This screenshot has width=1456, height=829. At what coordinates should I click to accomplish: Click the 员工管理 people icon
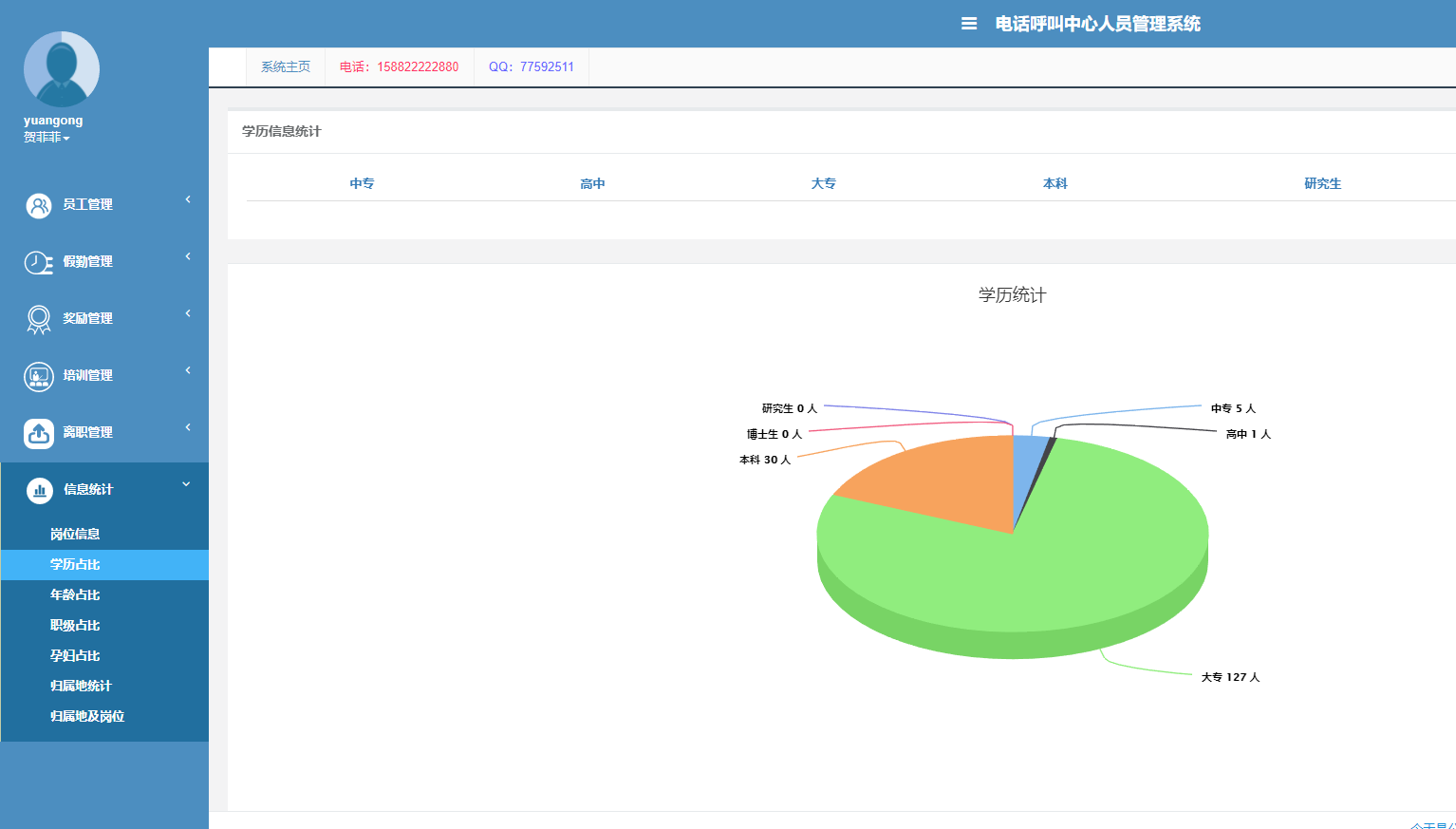pyautogui.click(x=39, y=205)
